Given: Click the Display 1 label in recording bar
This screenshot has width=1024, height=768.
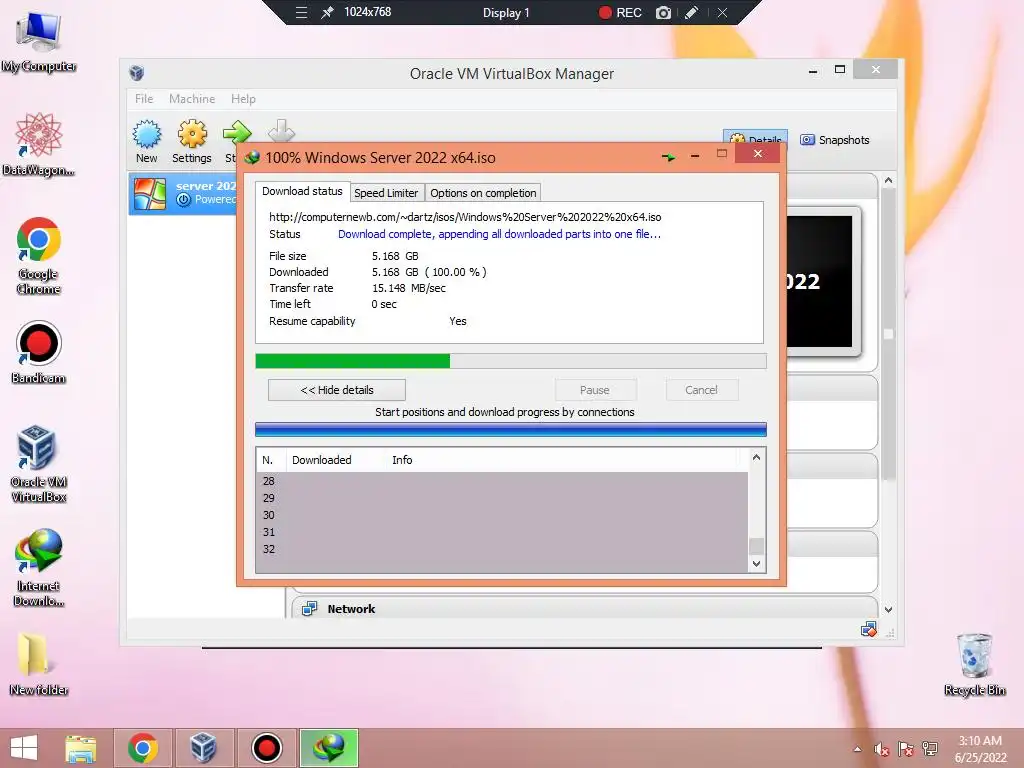Looking at the screenshot, I should click(x=506, y=12).
